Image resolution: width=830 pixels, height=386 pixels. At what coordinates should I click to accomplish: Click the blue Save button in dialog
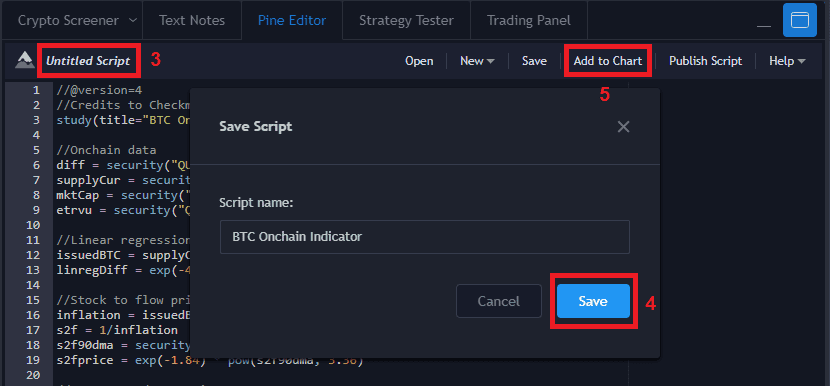tap(593, 301)
